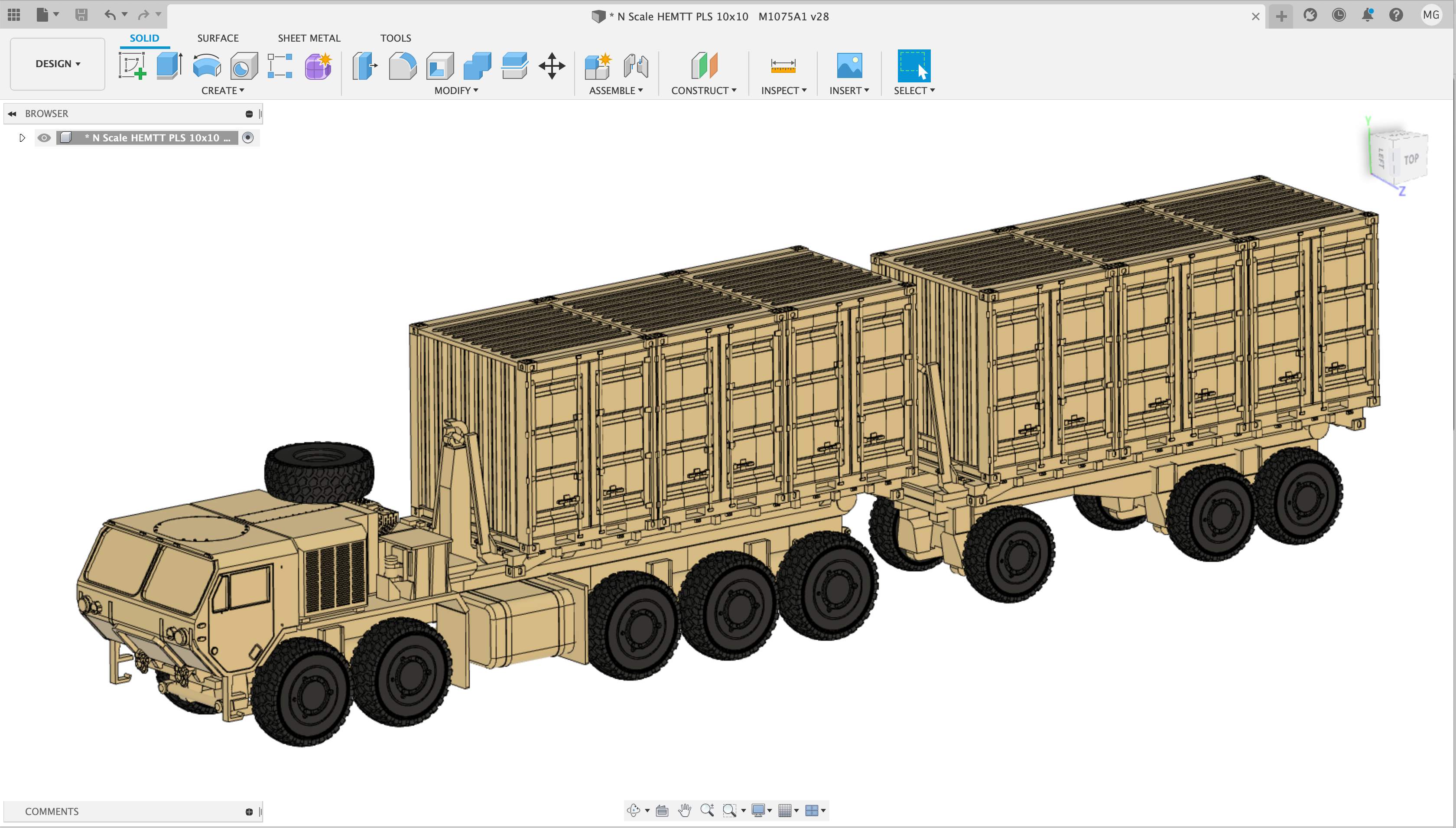Click the TOP face of view cube
The height and width of the screenshot is (828, 1456).
coord(1410,159)
